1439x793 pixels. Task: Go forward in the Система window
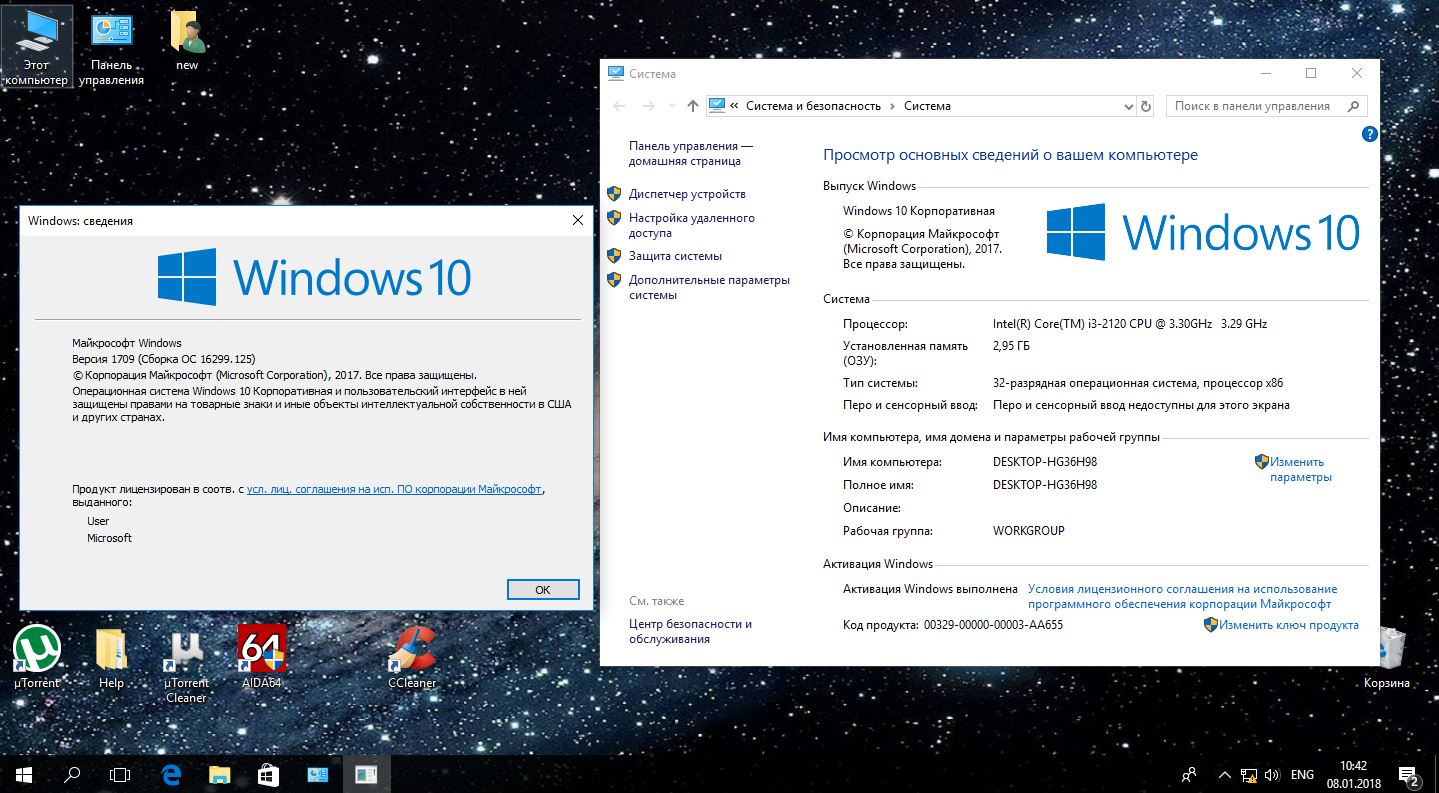pyautogui.click(x=648, y=106)
